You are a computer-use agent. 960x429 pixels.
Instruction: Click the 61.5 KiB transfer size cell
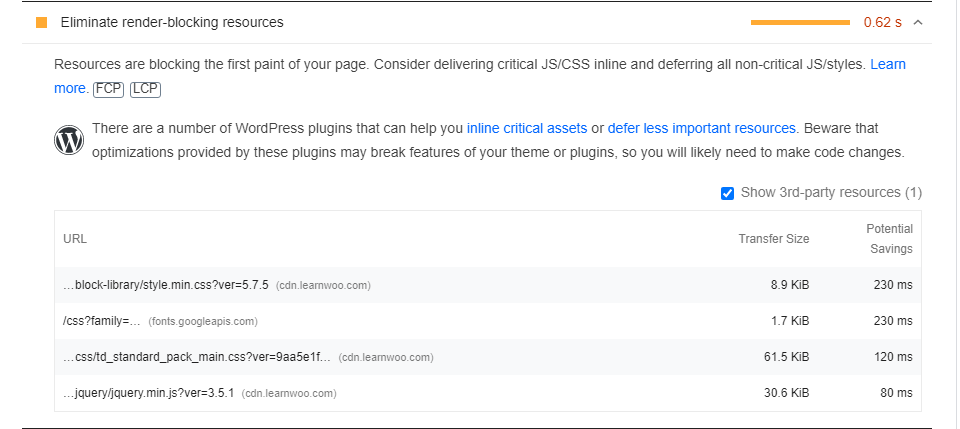pyautogui.click(x=790, y=357)
